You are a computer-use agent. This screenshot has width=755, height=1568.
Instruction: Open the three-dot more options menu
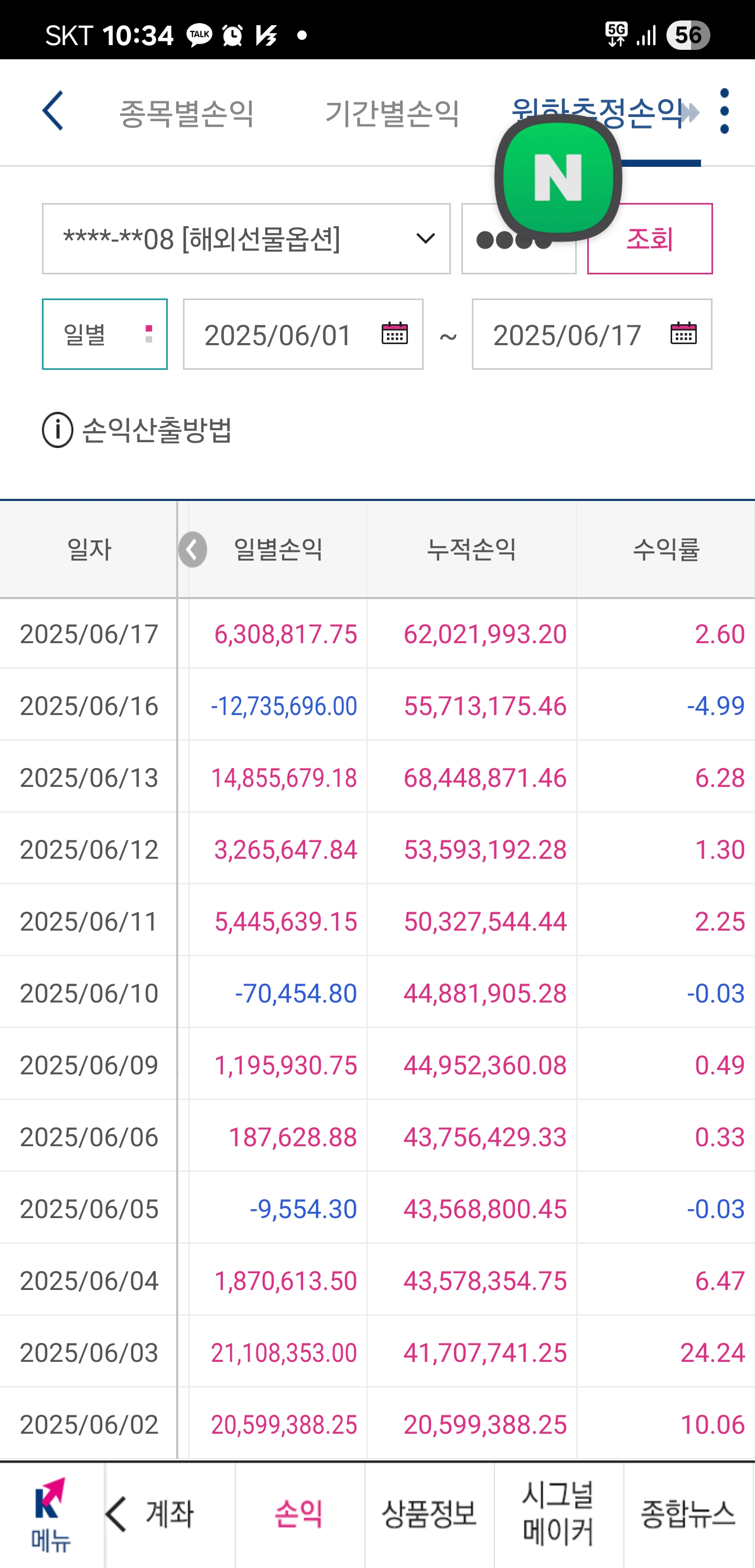724,111
